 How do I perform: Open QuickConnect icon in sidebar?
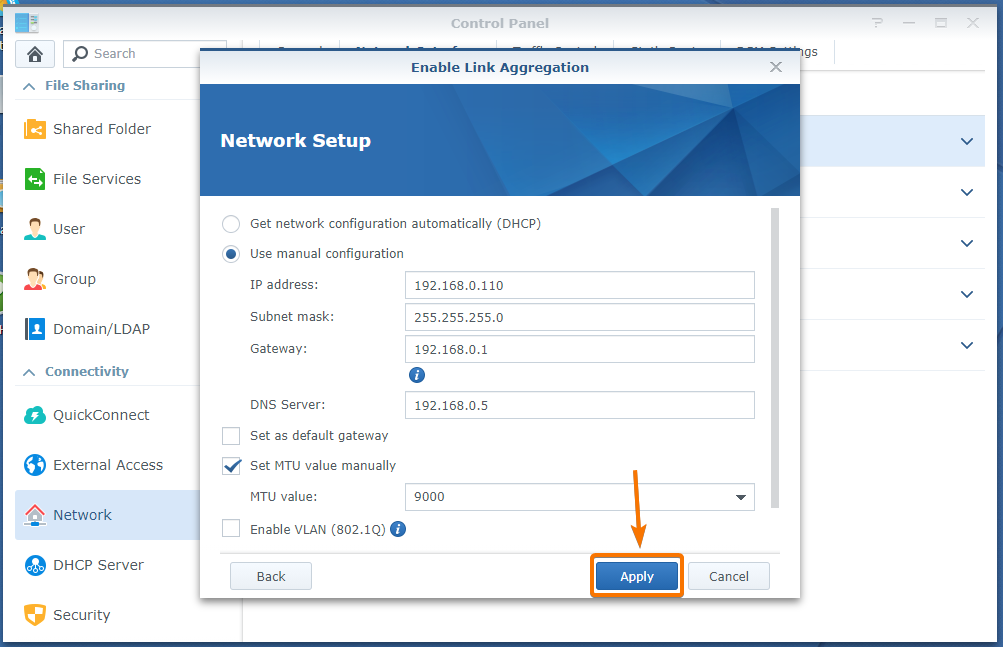click(35, 415)
